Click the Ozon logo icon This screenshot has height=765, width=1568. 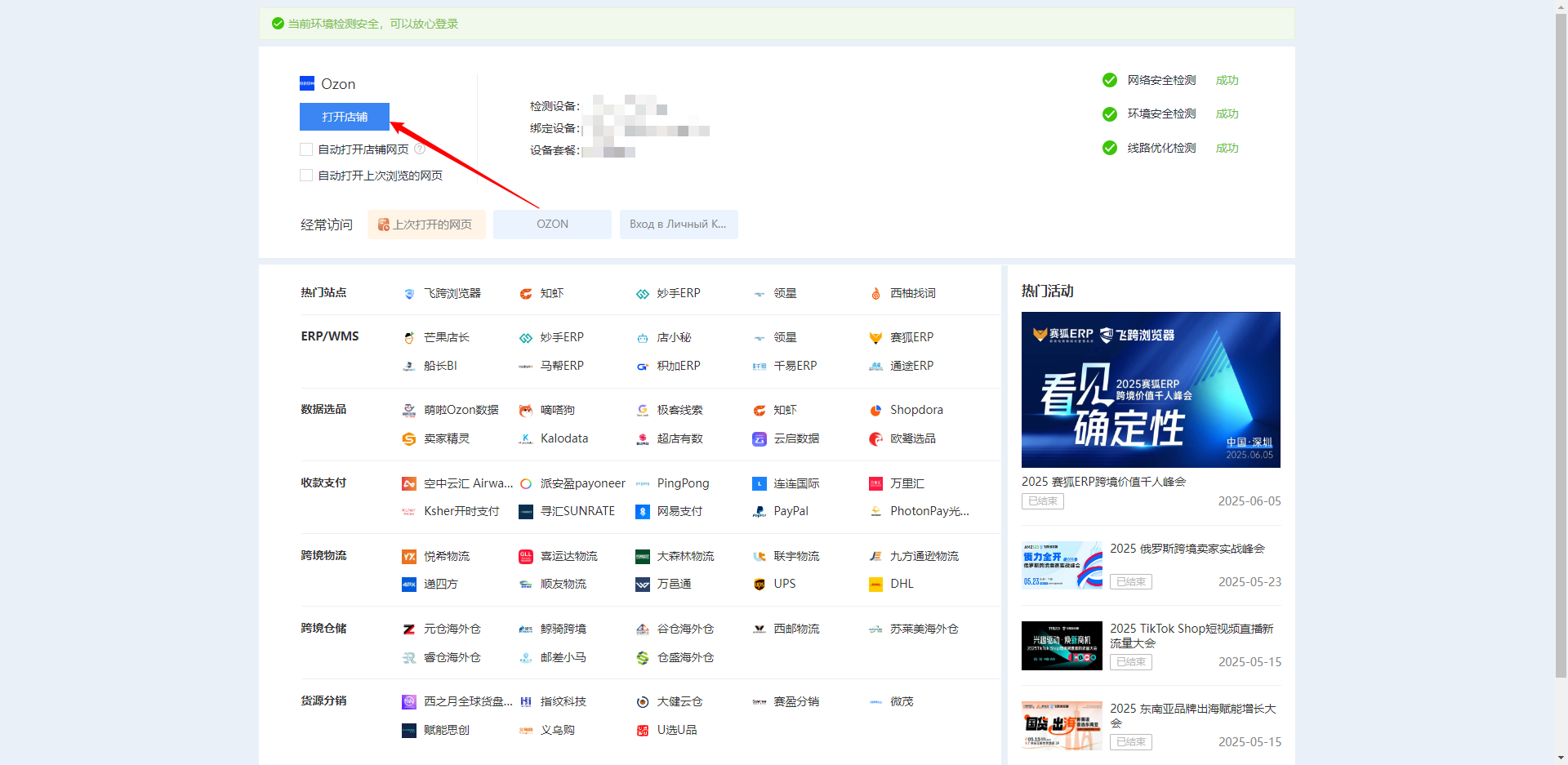tap(307, 83)
